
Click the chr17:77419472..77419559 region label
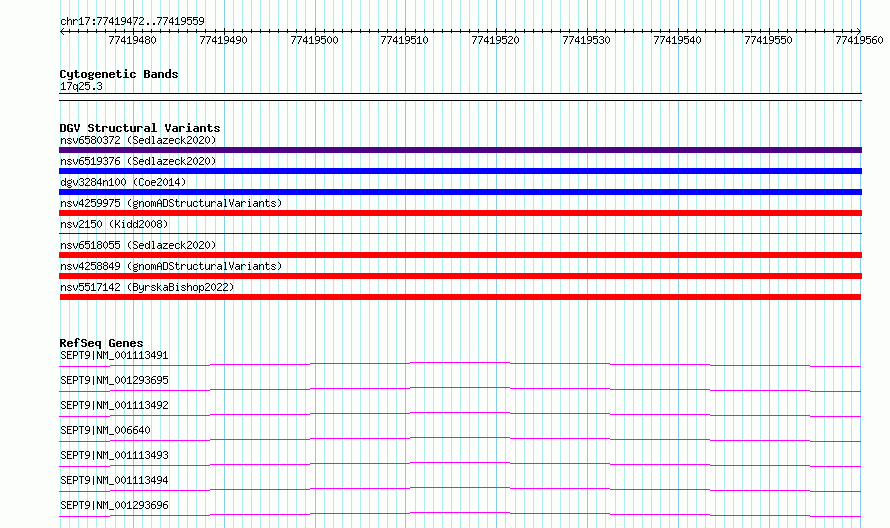click(132, 21)
